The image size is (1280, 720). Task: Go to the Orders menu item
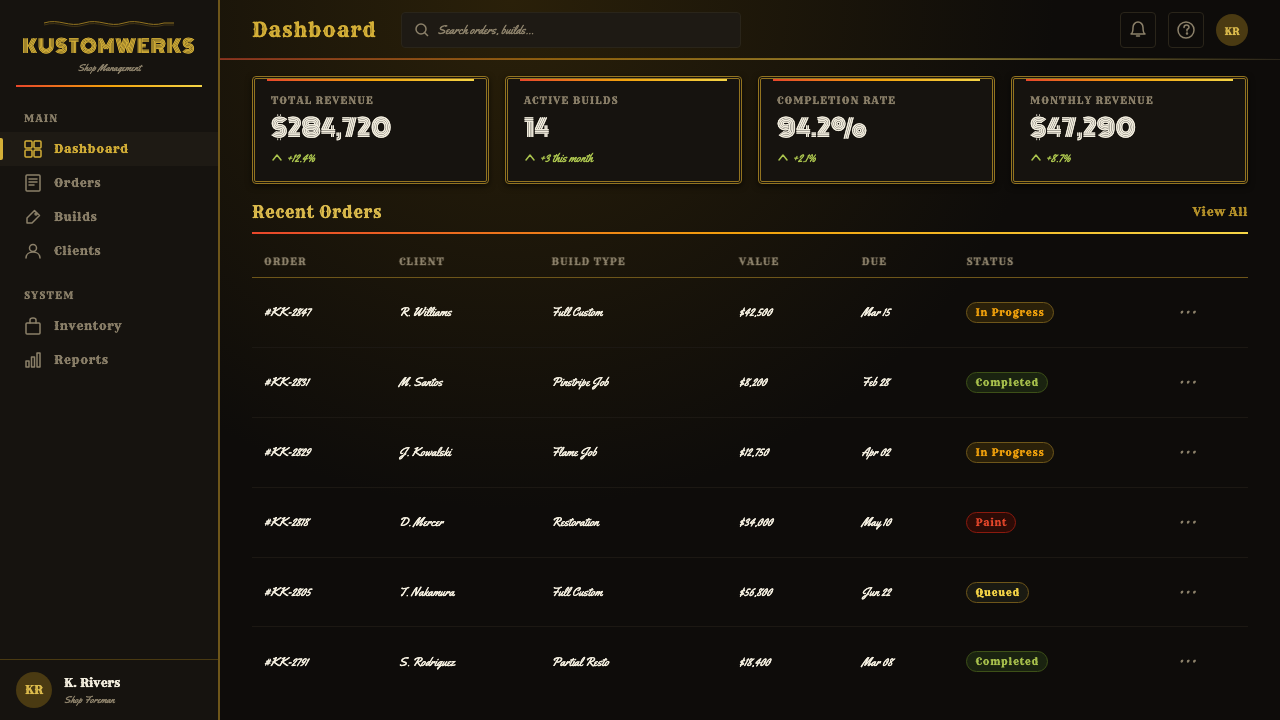pos(109,183)
